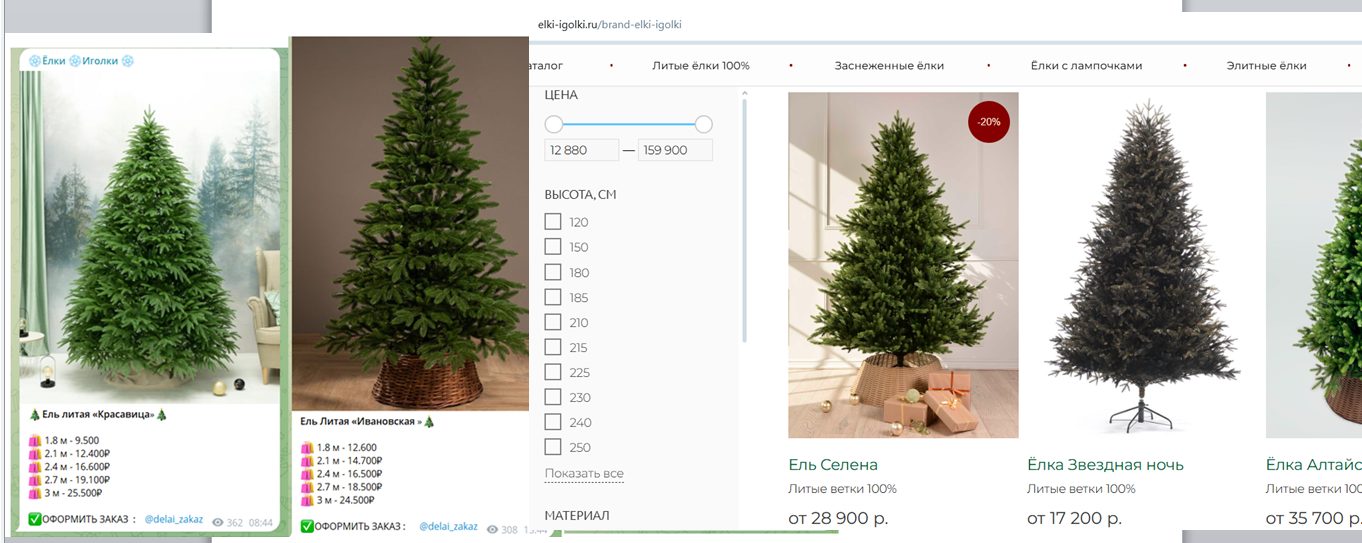Viewport: 1362px width, 543px height.
Task: Expand the МАТЕРИАЛ filter section
Action: (x=577, y=515)
